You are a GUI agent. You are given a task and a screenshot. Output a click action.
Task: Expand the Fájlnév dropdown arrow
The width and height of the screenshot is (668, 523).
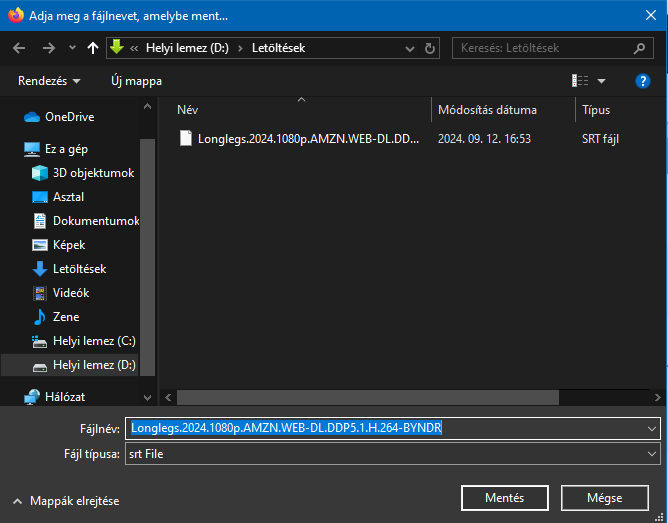tap(652, 428)
